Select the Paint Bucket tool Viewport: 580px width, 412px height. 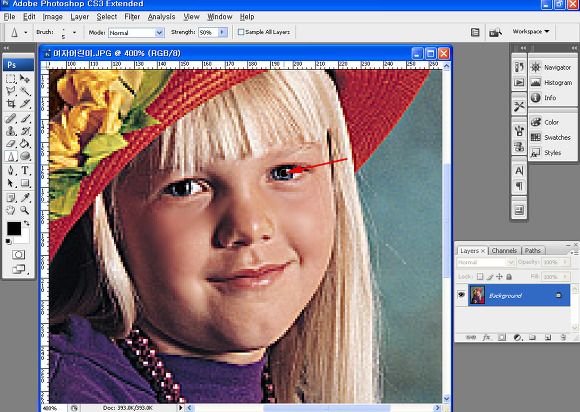pyautogui.click(x=25, y=143)
